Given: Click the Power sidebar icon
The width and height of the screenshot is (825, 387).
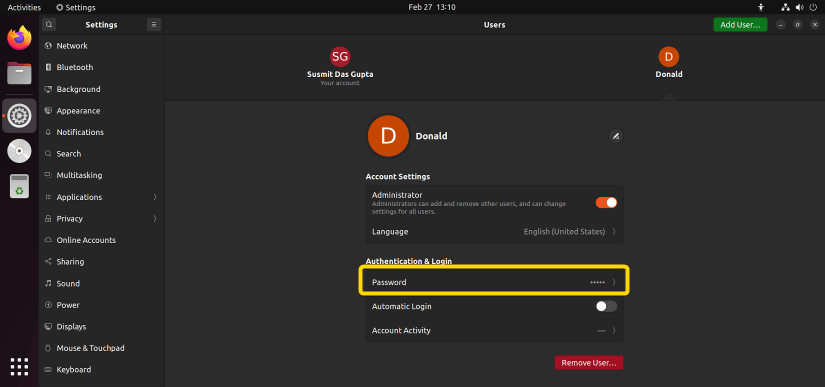Looking at the screenshot, I should pyautogui.click(x=48, y=305).
